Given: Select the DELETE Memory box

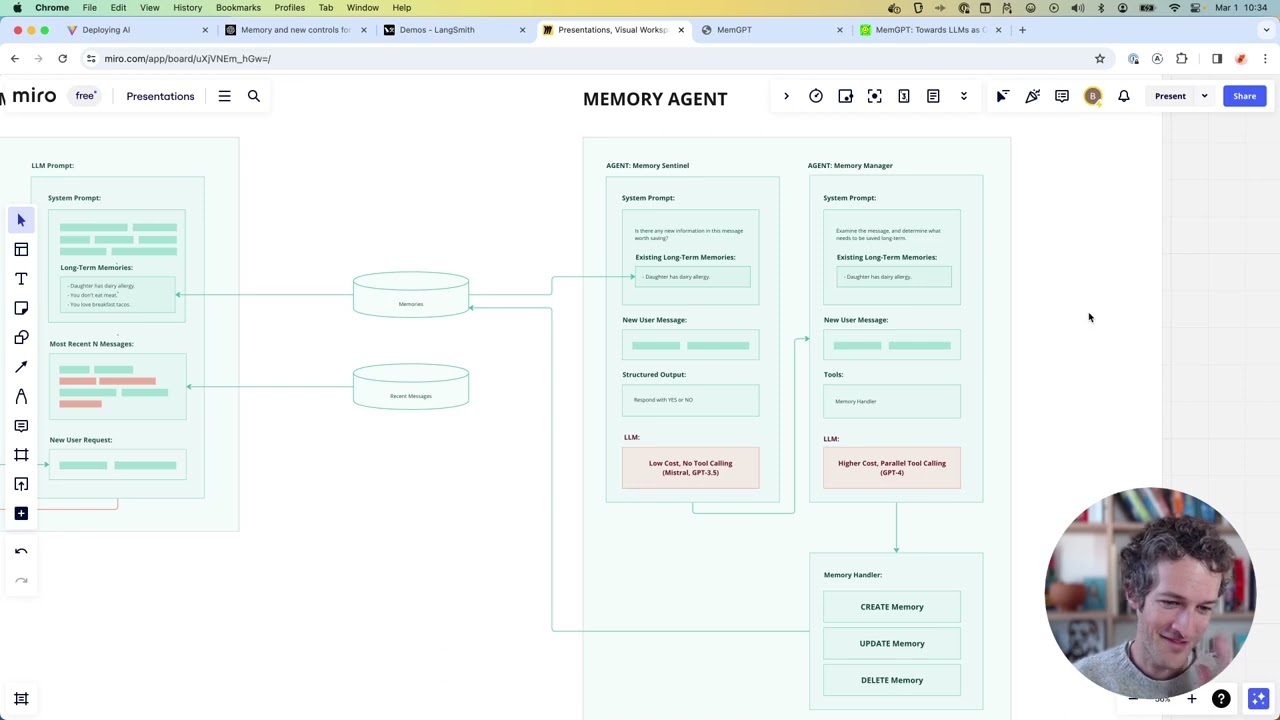Looking at the screenshot, I should (x=892, y=680).
